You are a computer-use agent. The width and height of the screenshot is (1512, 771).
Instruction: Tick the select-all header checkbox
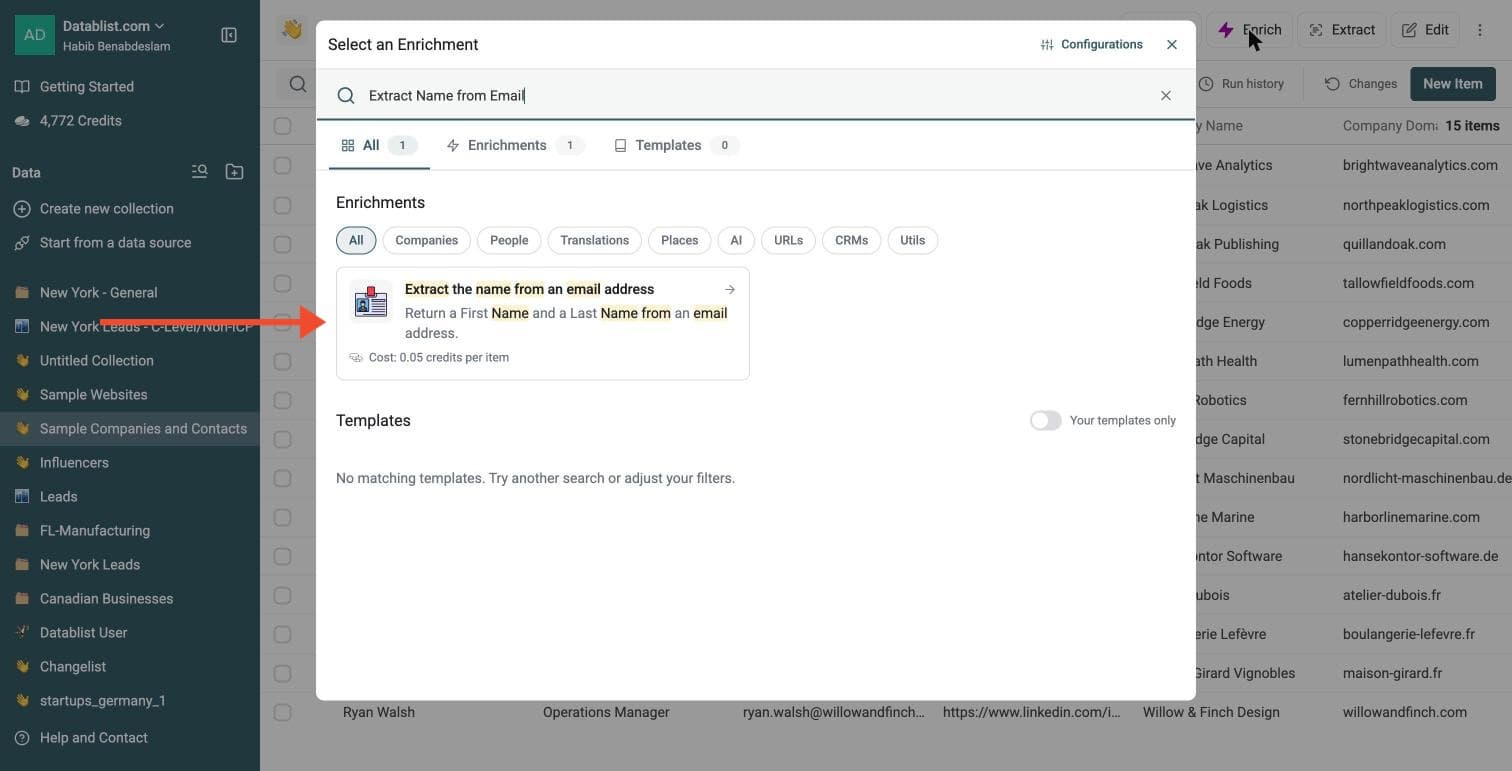283,126
